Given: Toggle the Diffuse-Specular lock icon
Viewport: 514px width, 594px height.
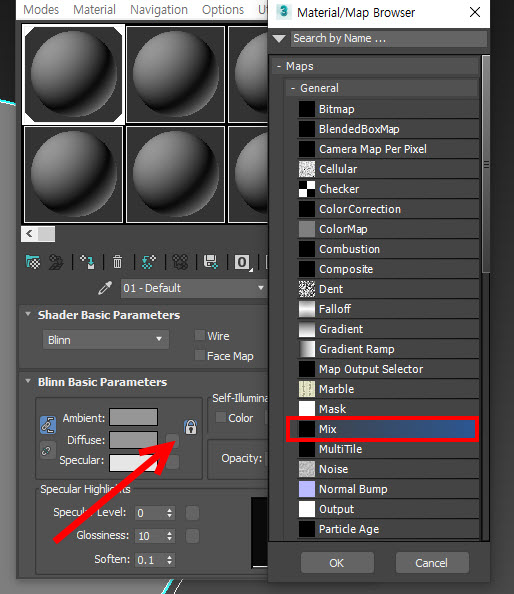Looking at the screenshot, I should point(47,450).
